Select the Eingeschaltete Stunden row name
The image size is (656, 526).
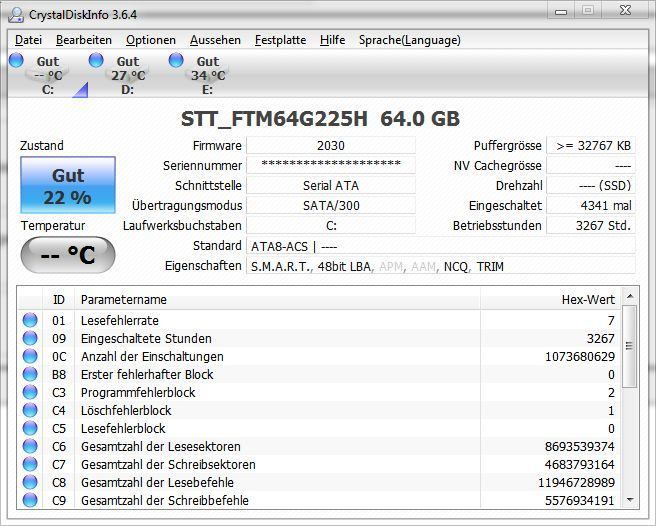146,339
